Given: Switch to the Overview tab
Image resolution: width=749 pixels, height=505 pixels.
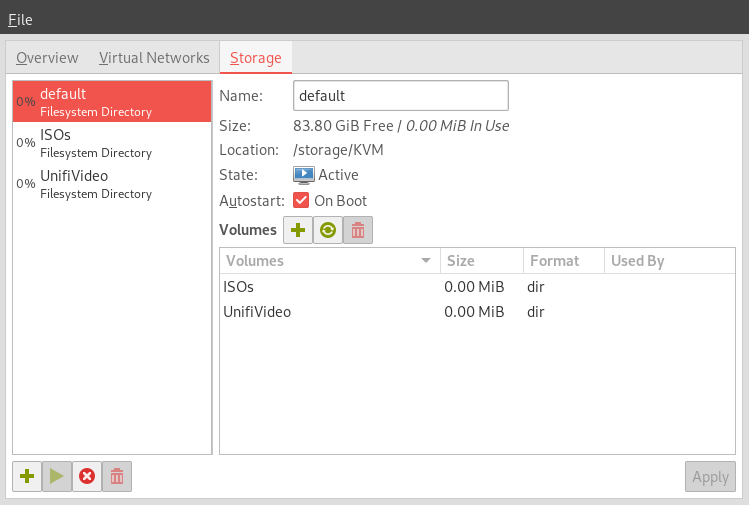Looking at the screenshot, I should 47,58.
